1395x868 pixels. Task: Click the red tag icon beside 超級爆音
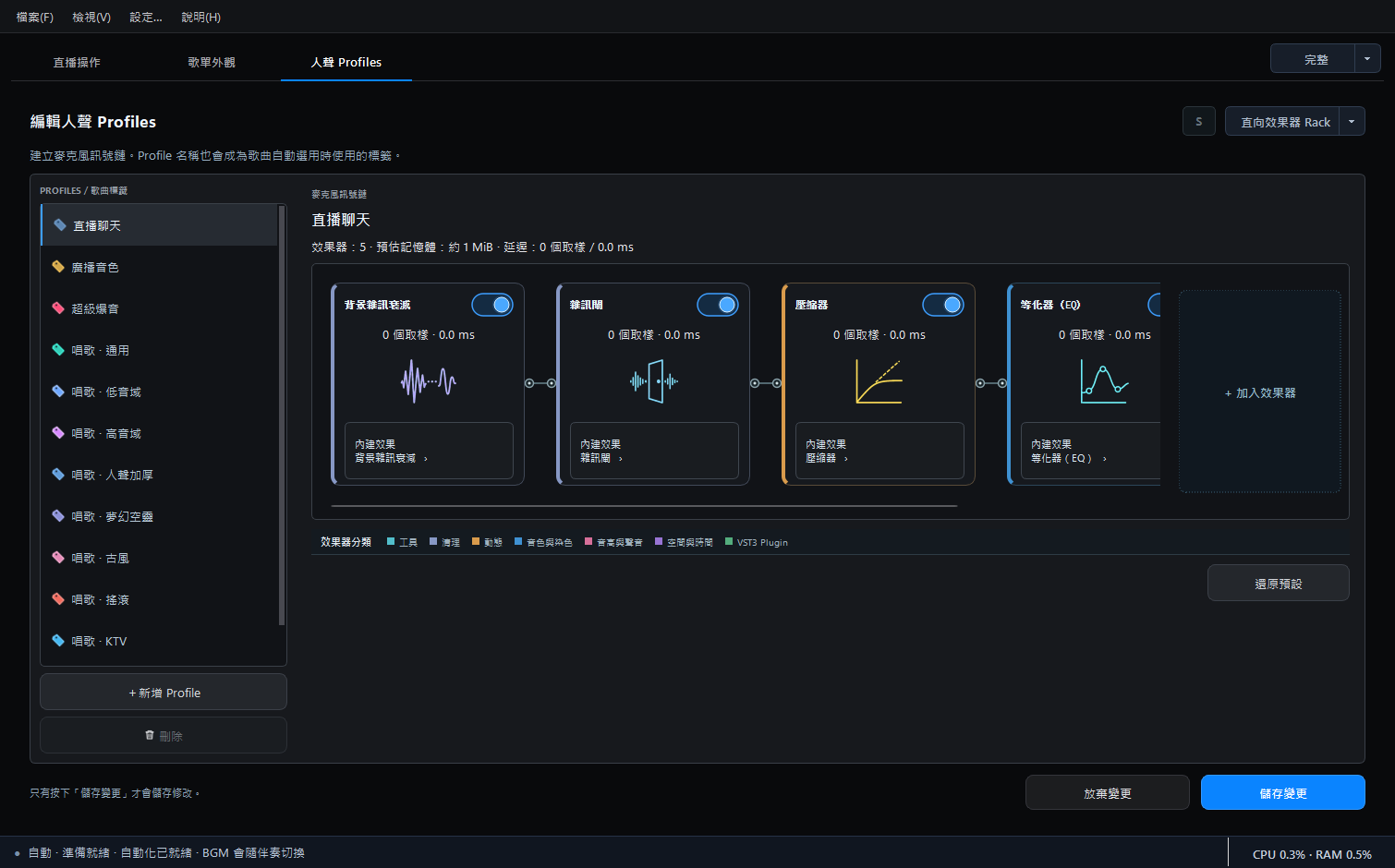pos(58,308)
